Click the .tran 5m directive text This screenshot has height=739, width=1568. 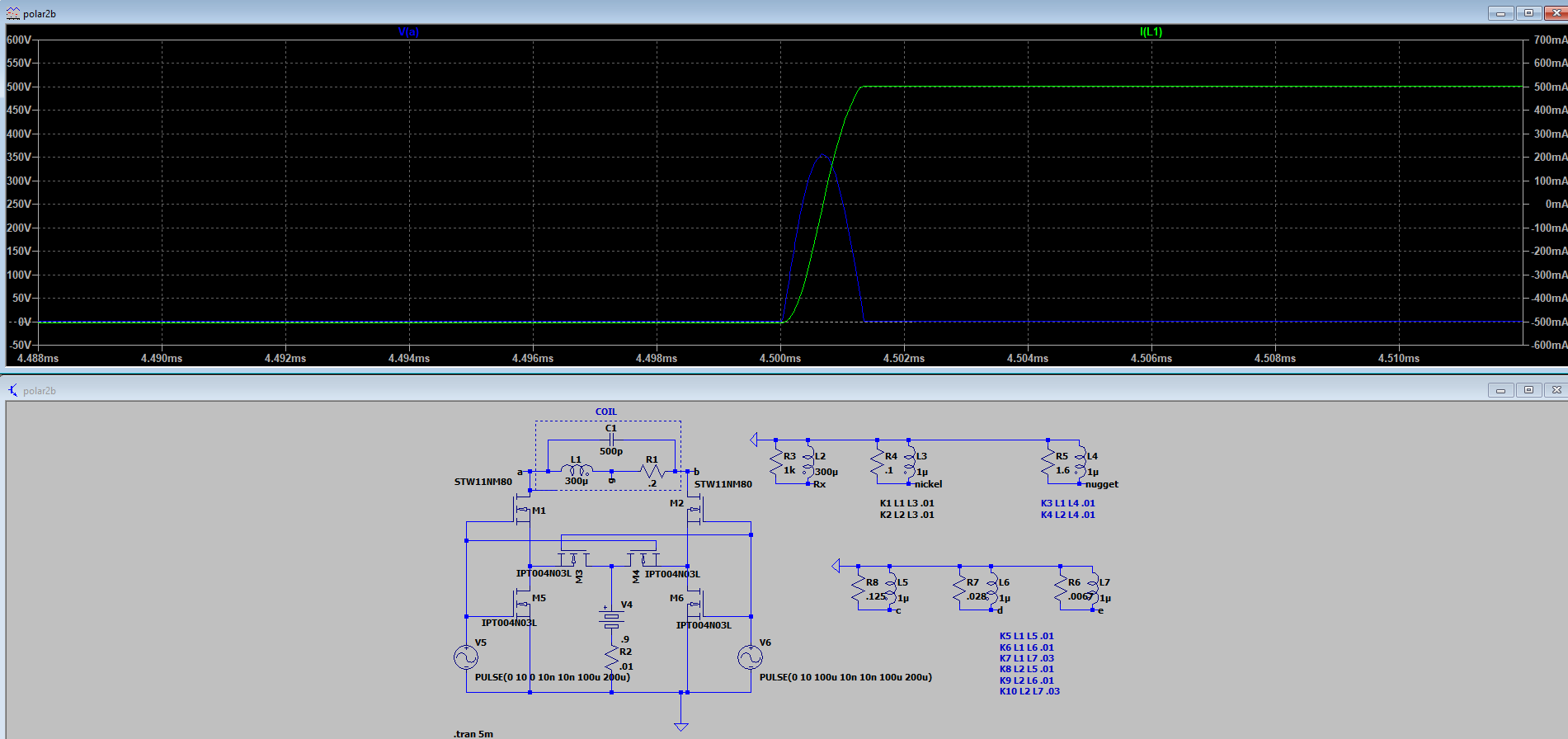(x=473, y=733)
